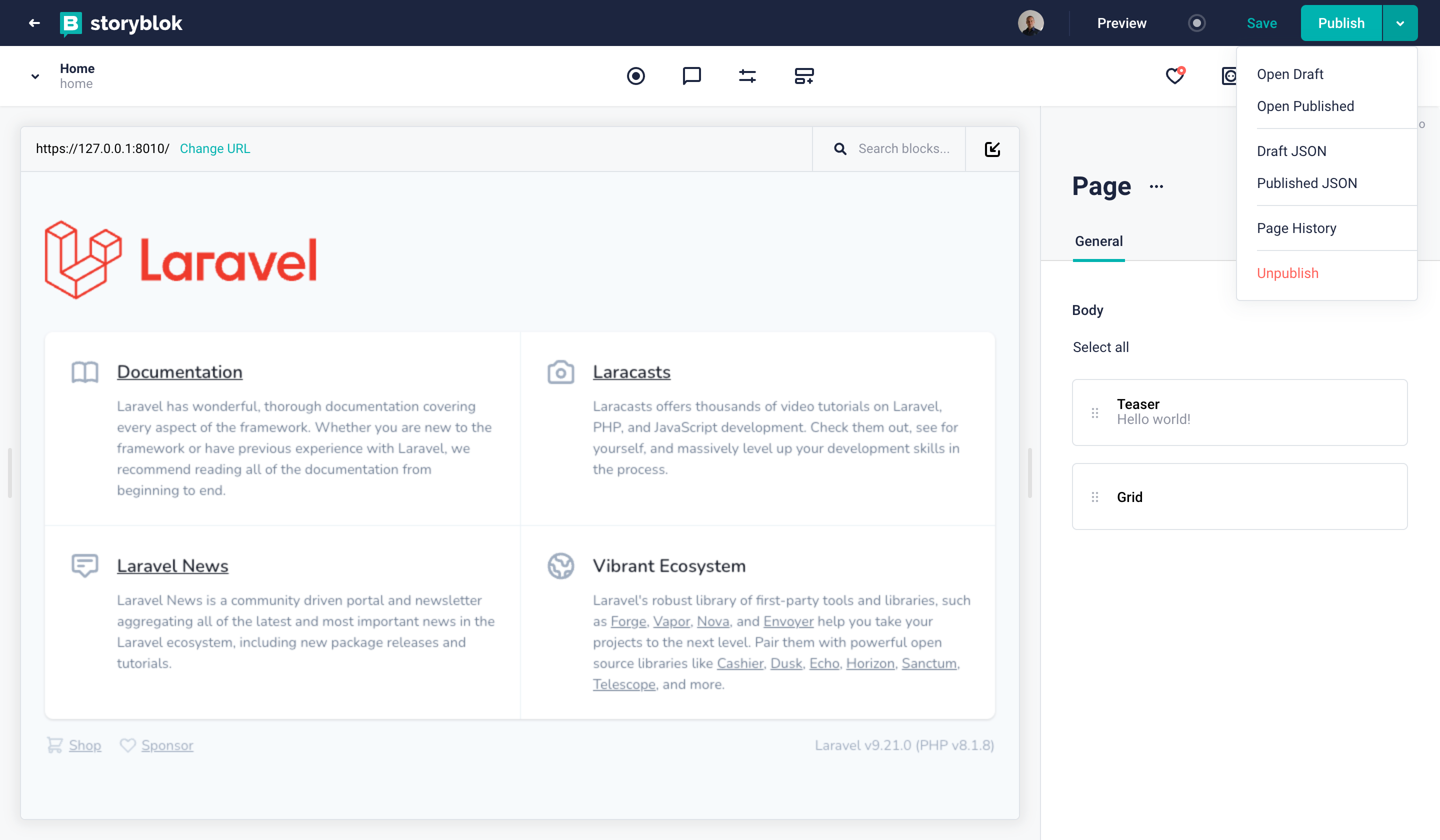This screenshot has width=1440, height=840.
Task: Open the Envoyer link
Action: coord(788,621)
